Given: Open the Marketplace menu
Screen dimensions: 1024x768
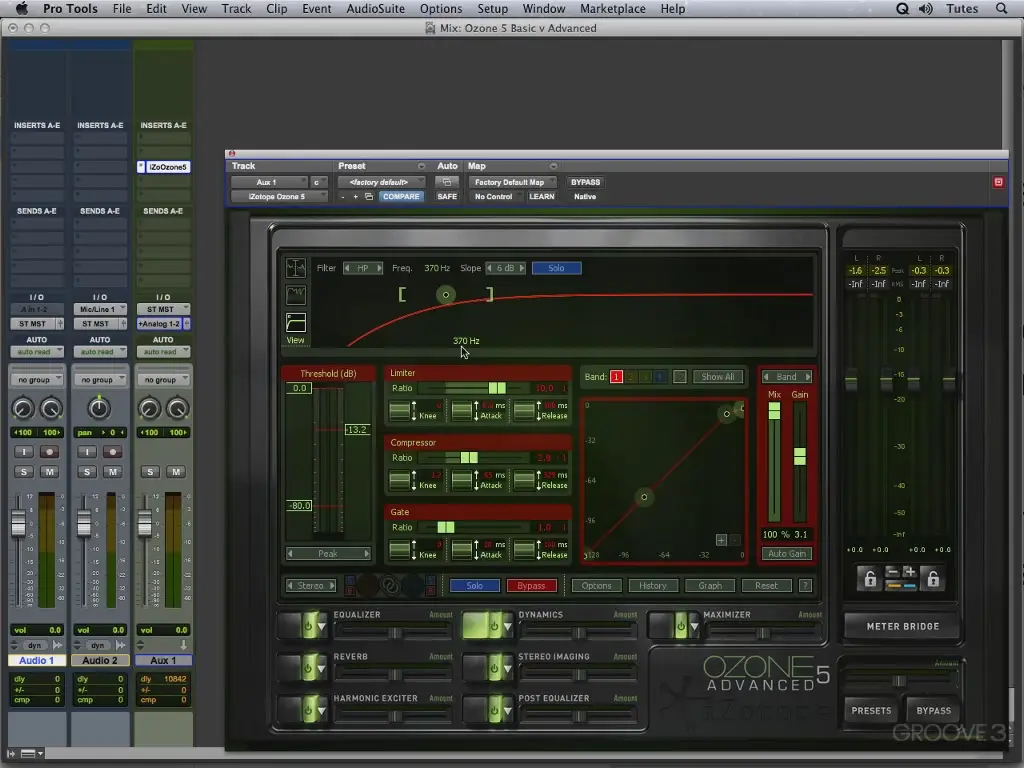Looking at the screenshot, I should pos(613,8).
